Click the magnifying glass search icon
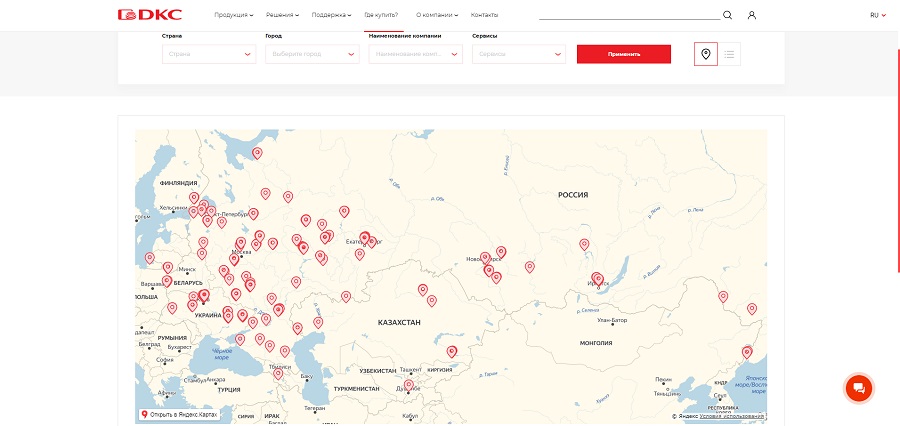The width and height of the screenshot is (900, 426). 727,15
